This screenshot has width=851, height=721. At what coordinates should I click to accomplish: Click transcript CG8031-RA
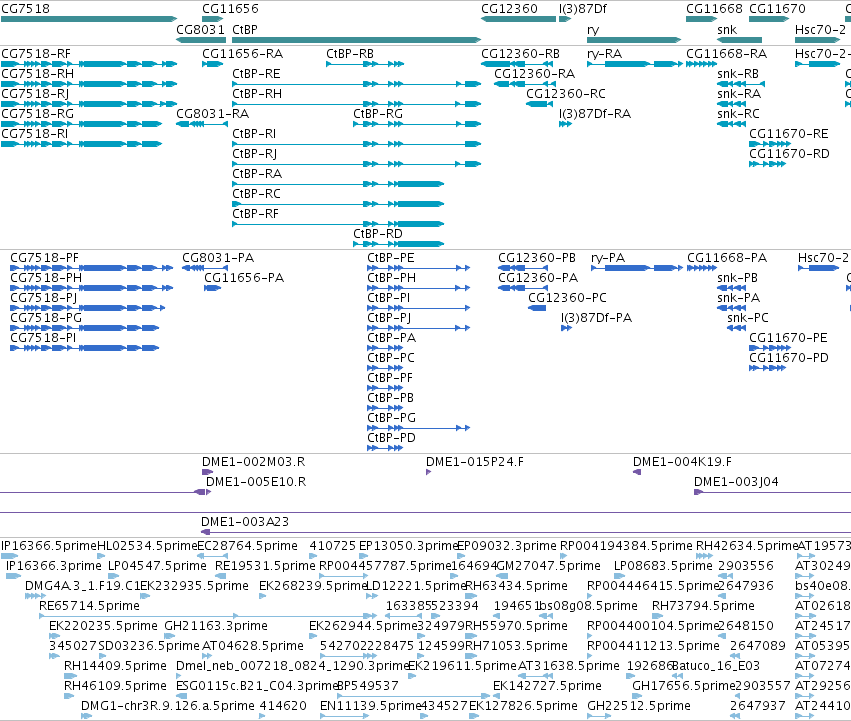point(202,124)
